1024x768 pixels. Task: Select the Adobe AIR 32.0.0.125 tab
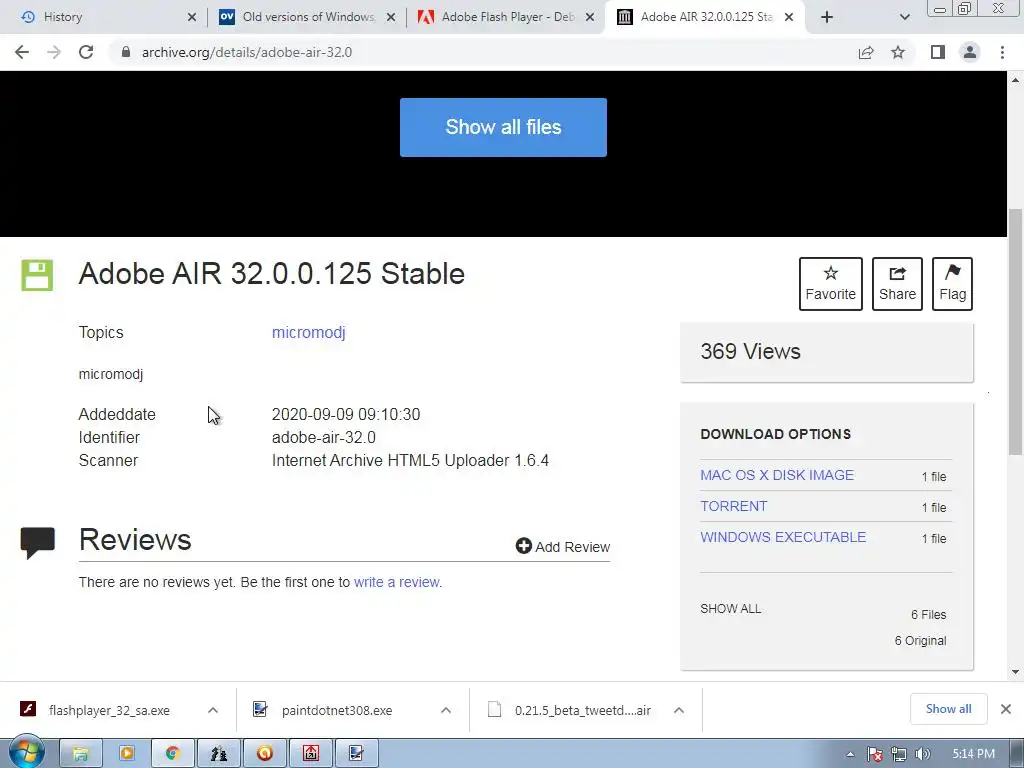pos(707,17)
